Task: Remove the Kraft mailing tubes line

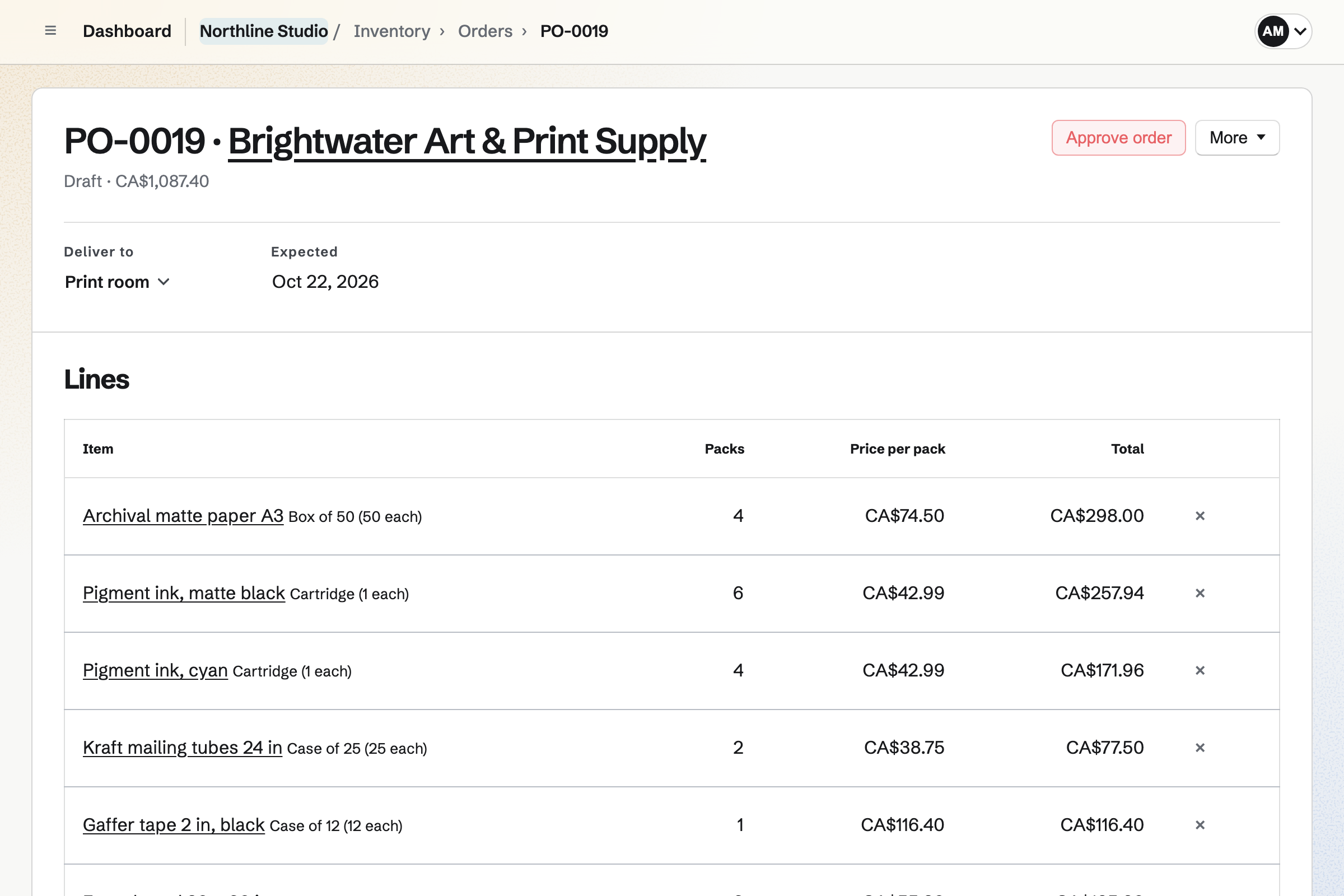Action: [x=1200, y=748]
